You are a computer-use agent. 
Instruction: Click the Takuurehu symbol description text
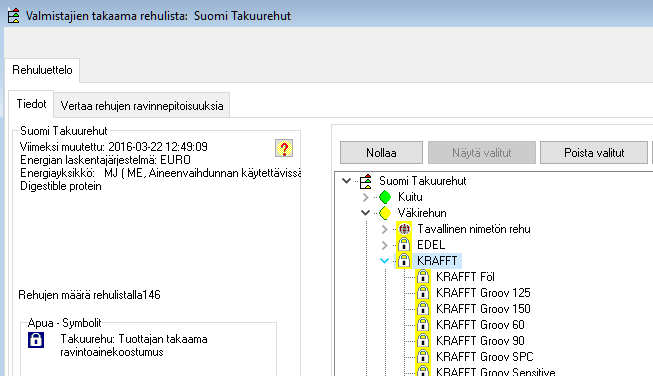point(134,345)
